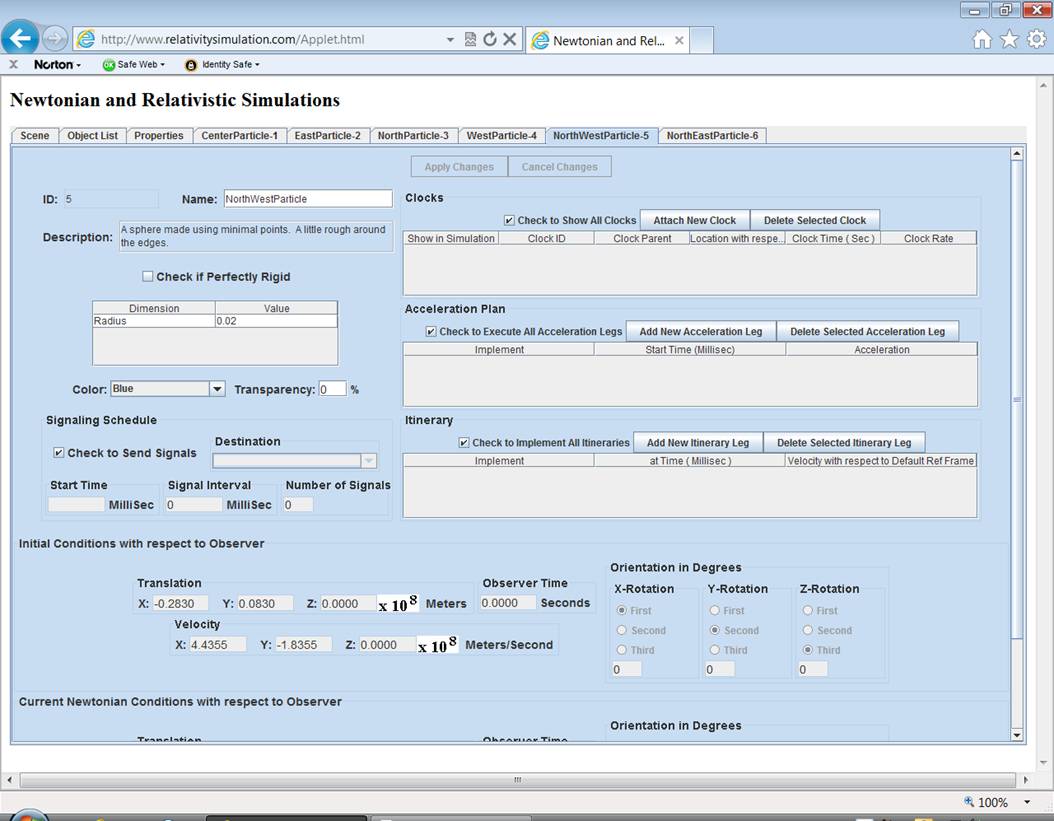Click the Stop loading X icon

tap(509, 40)
